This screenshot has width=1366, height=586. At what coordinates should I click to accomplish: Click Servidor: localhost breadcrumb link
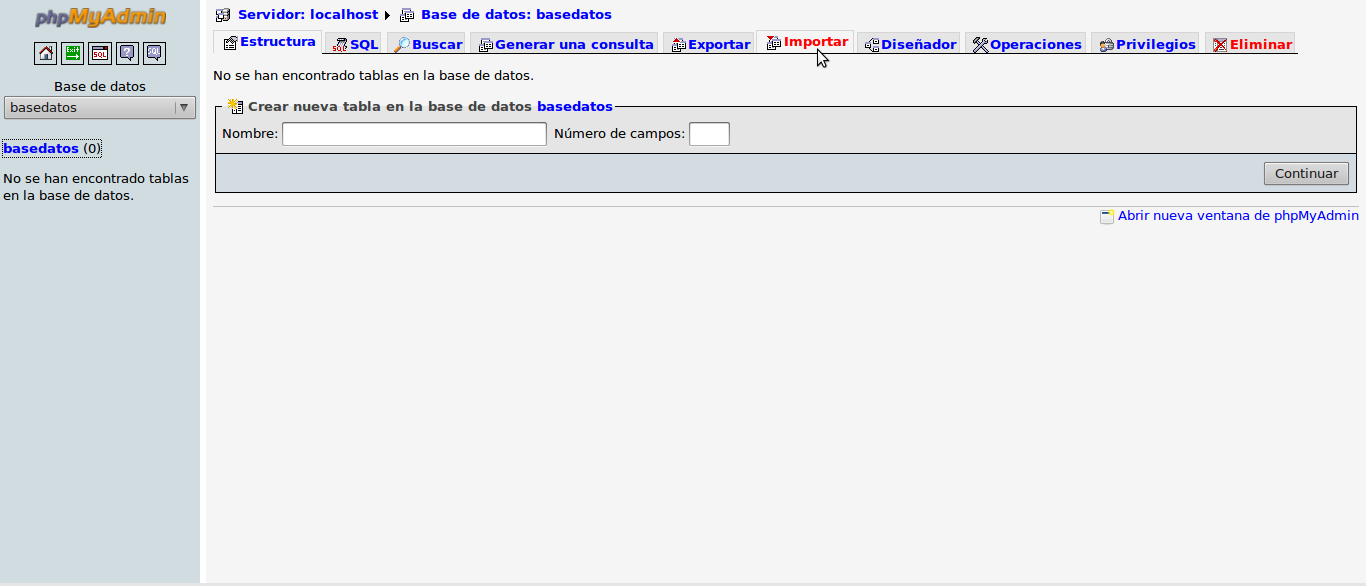point(308,15)
